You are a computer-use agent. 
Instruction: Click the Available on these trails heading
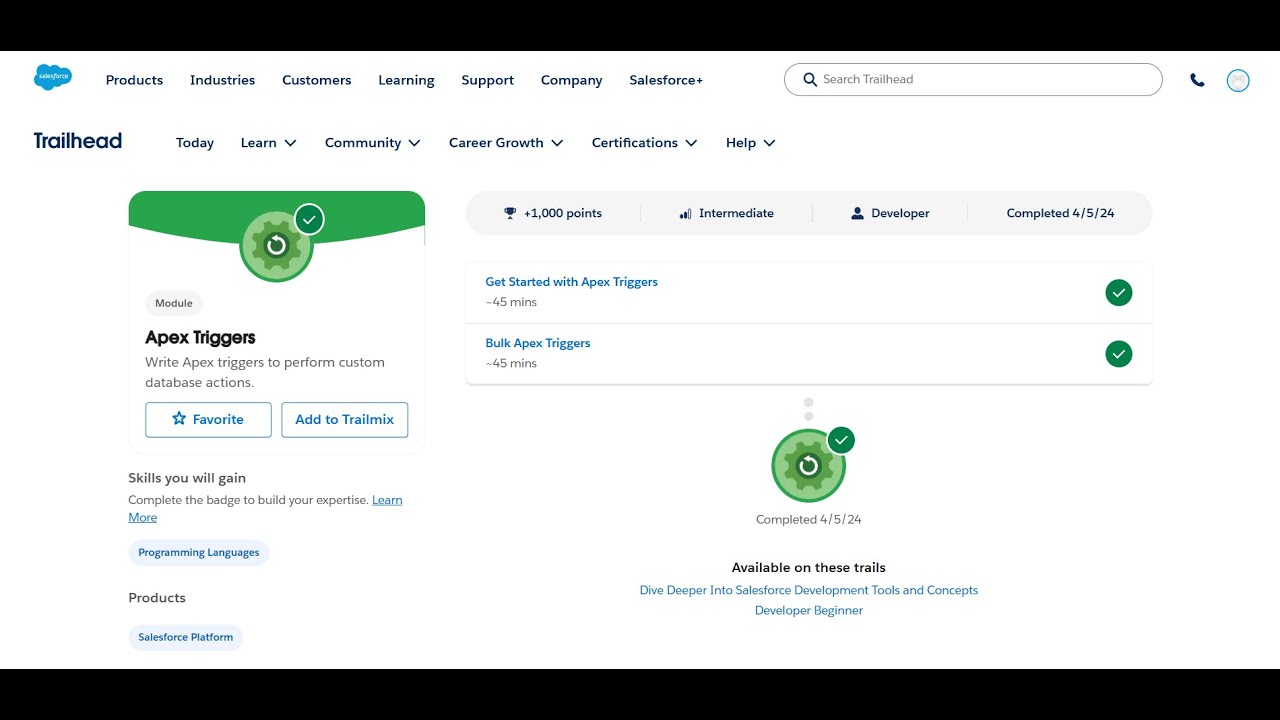tap(809, 568)
